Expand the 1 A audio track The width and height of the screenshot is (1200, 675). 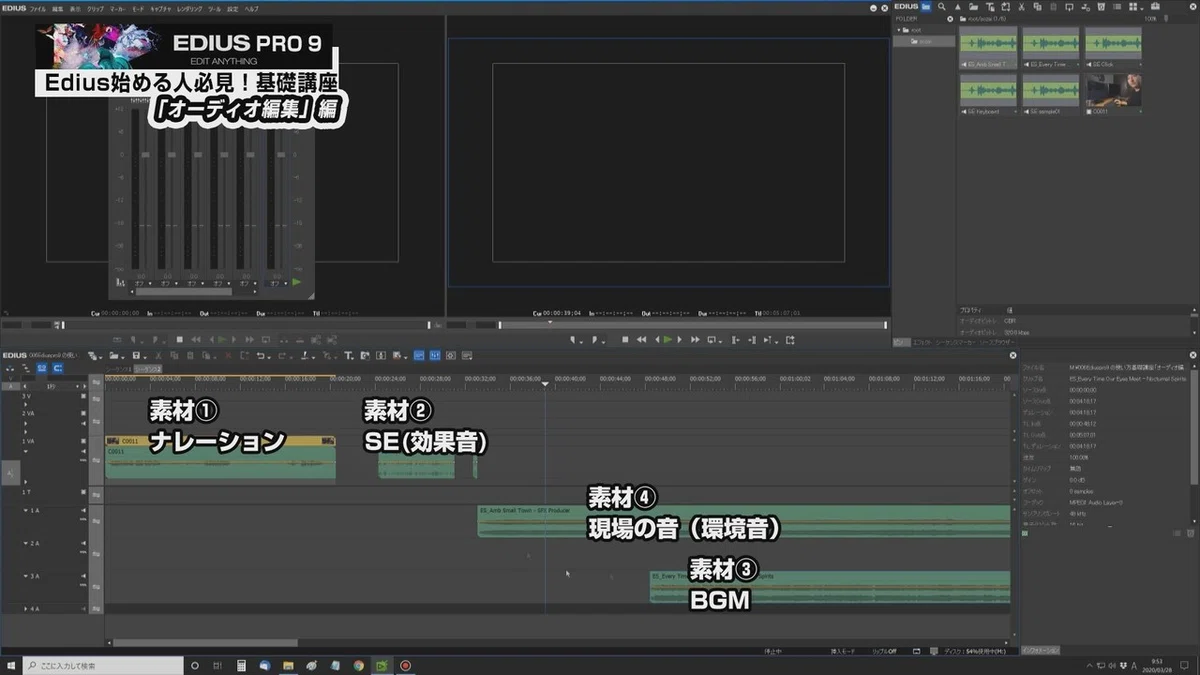pyautogui.click(x=26, y=510)
